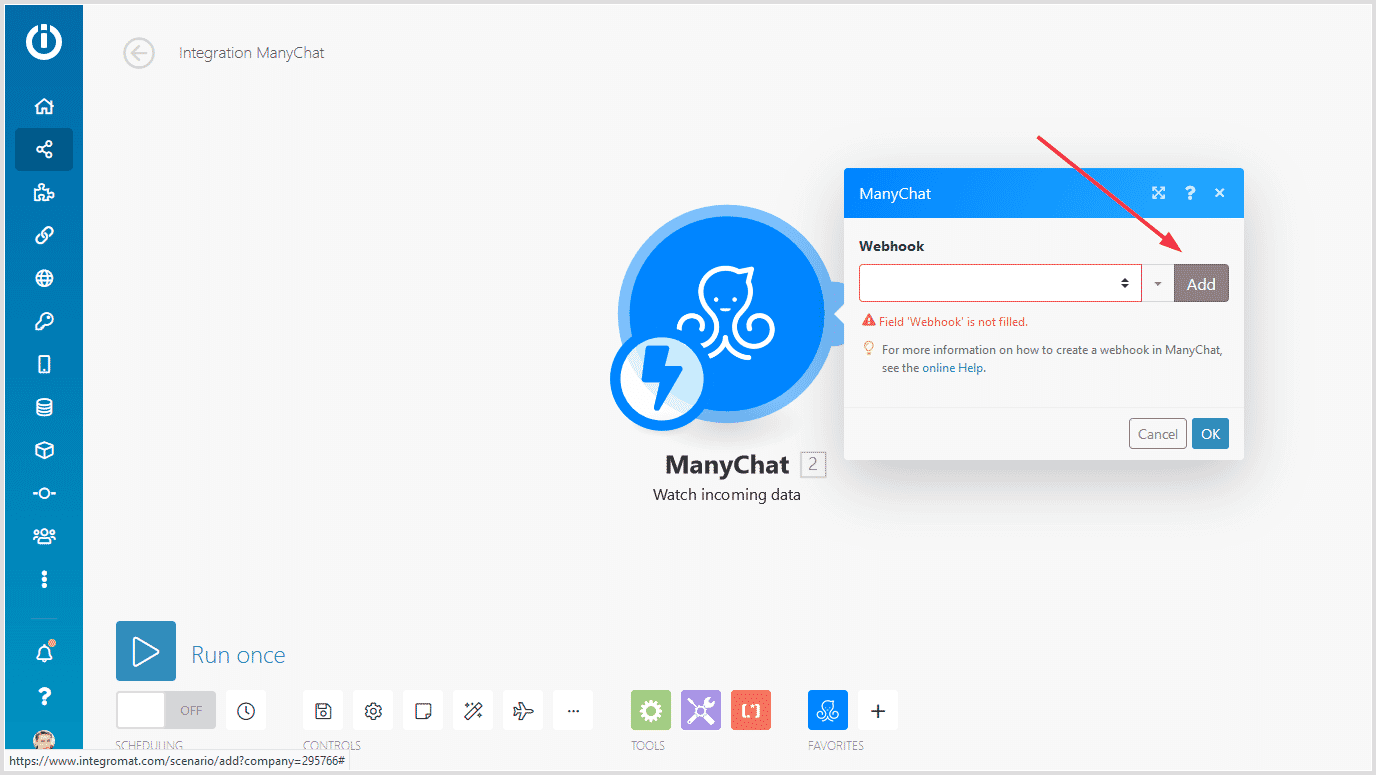Viewport: 1376px width, 775px height.
Task: Click the ManyChat module circle
Action: click(x=727, y=314)
